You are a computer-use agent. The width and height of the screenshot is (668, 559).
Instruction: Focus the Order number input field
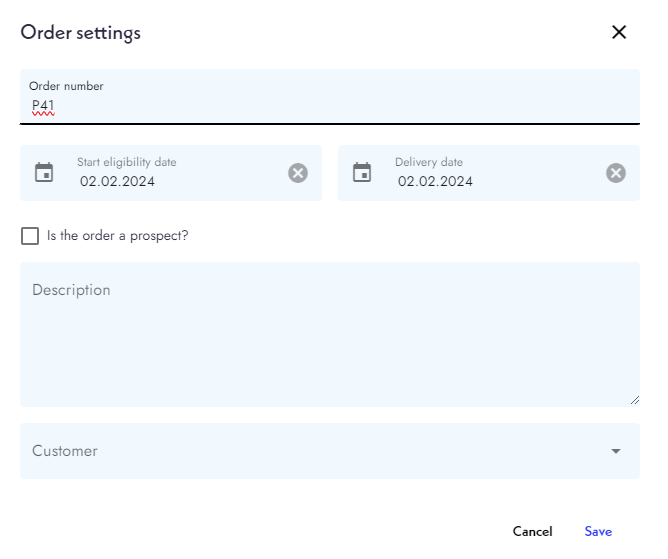[330, 105]
